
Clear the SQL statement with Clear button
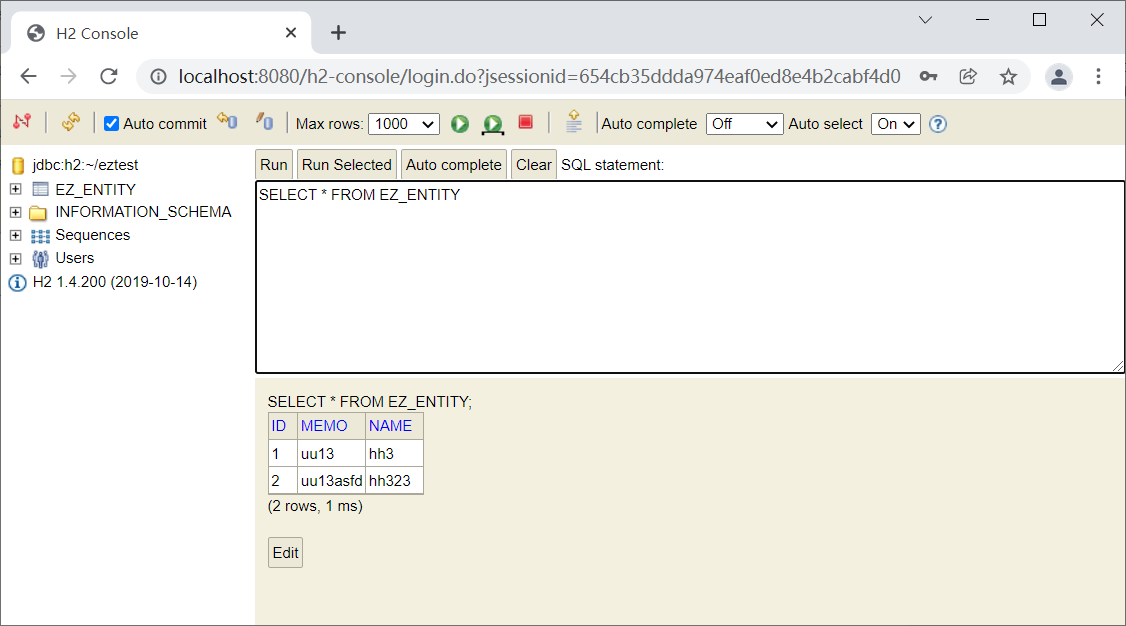click(x=534, y=164)
